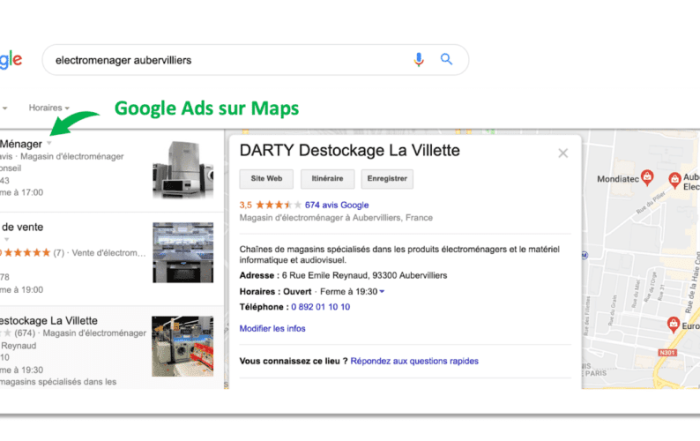Click the Euro map pin

click(673, 325)
